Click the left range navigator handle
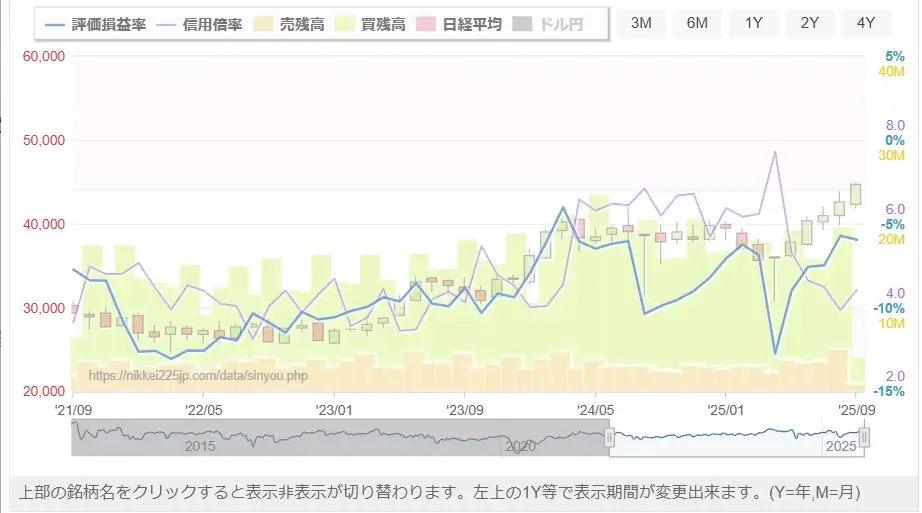922x513 pixels. coord(609,437)
